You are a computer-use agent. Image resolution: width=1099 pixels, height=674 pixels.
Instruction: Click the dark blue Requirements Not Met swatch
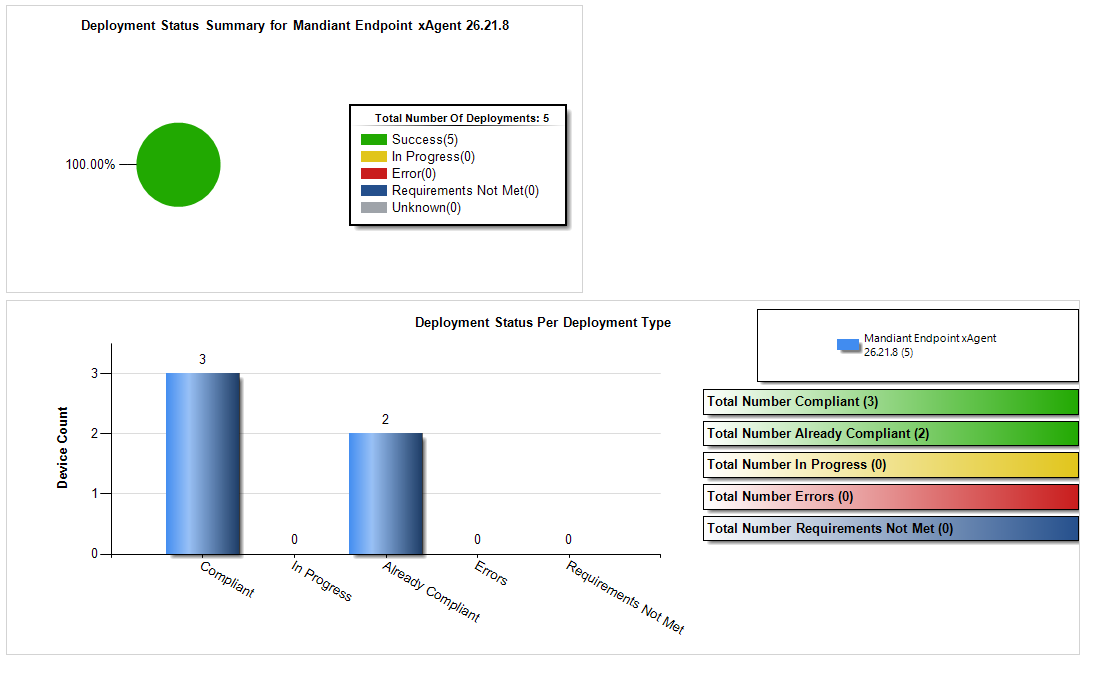(x=374, y=191)
